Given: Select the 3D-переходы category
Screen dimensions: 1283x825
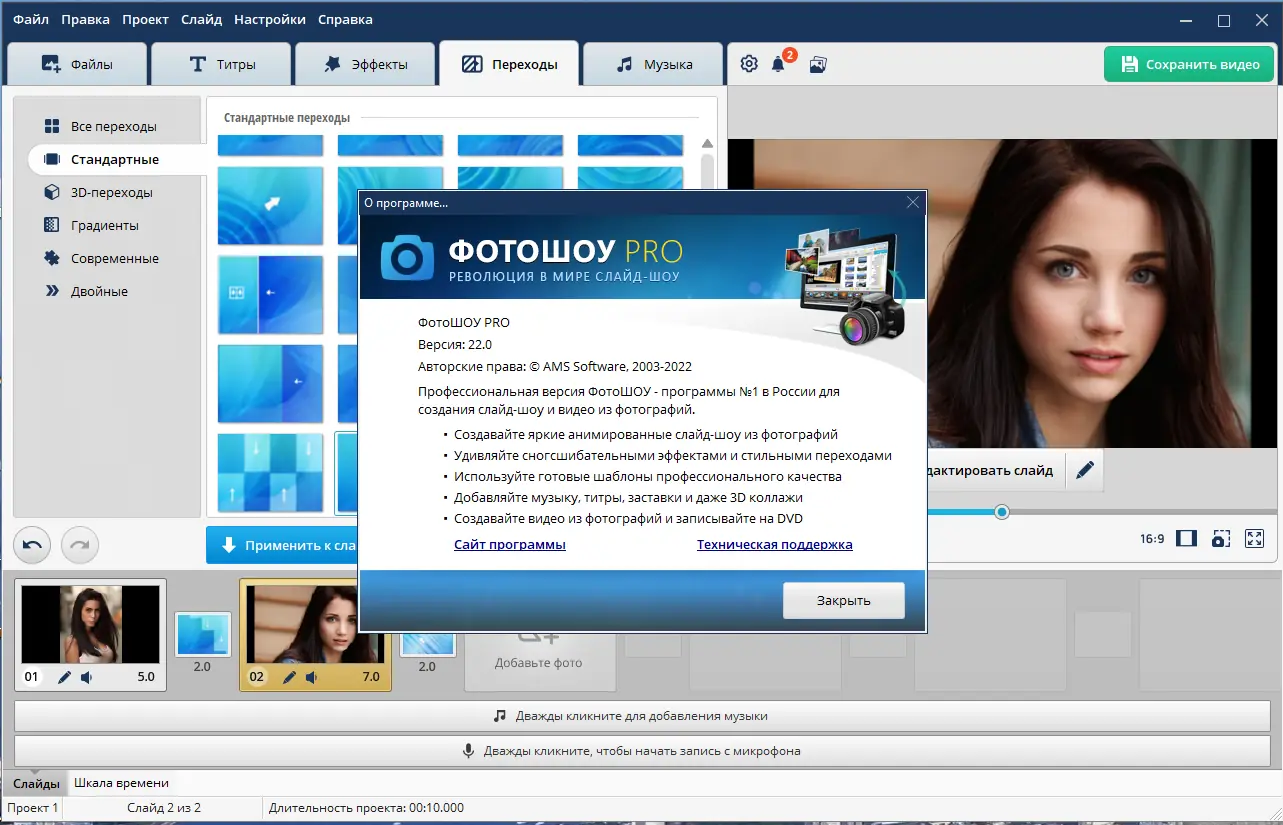Looking at the screenshot, I should coord(111,192).
